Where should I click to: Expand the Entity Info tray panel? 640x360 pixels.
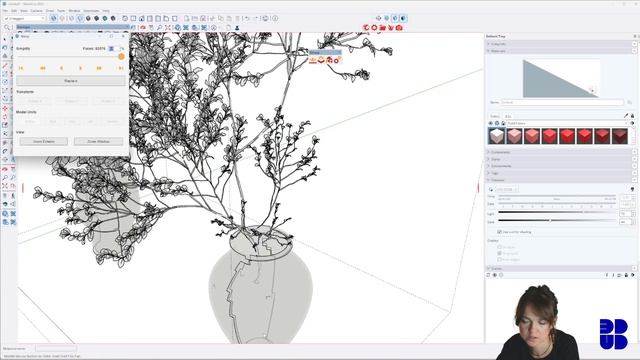click(498, 44)
